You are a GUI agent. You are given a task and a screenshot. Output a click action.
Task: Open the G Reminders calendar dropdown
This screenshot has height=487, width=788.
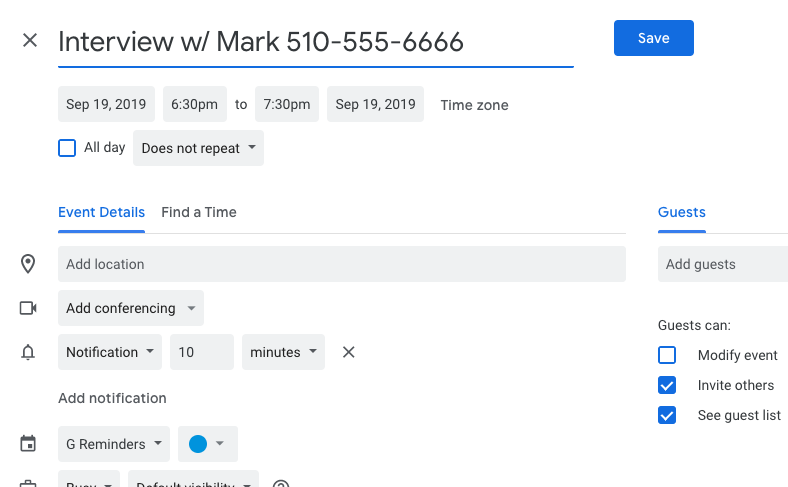click(114, 444)
